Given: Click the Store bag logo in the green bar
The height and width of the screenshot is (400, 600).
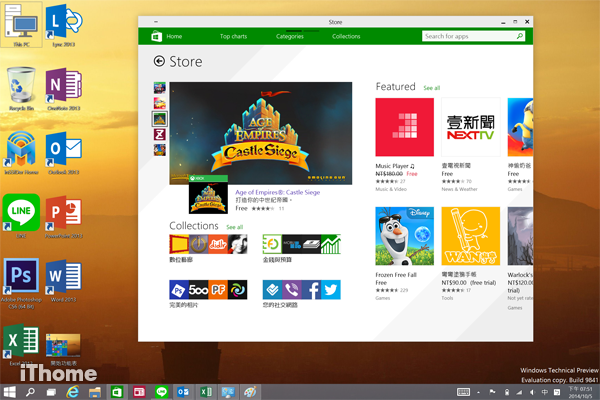Looking at the screenshot, I should (156, 36).
